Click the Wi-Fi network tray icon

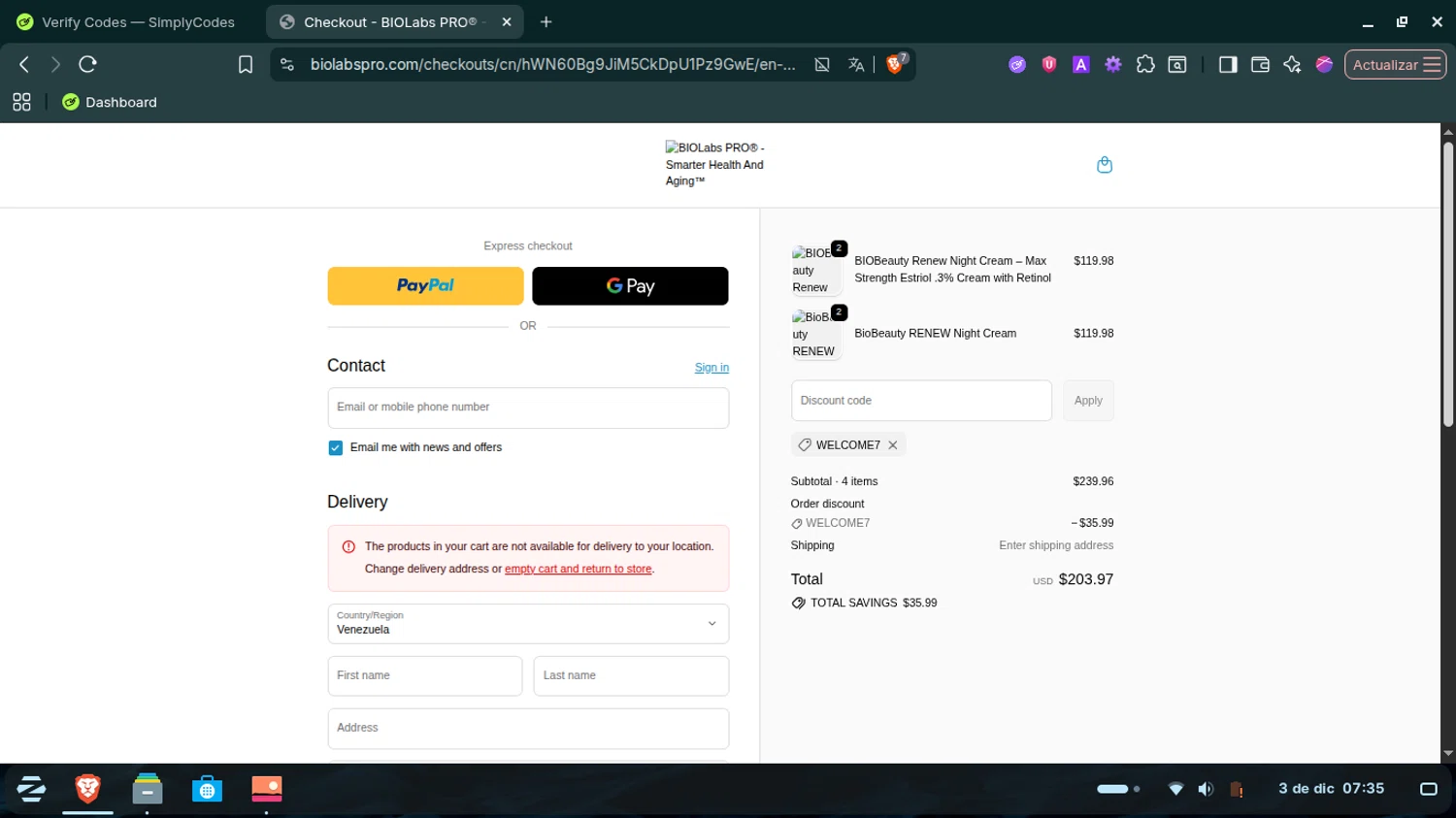[x=1175, y=789]
